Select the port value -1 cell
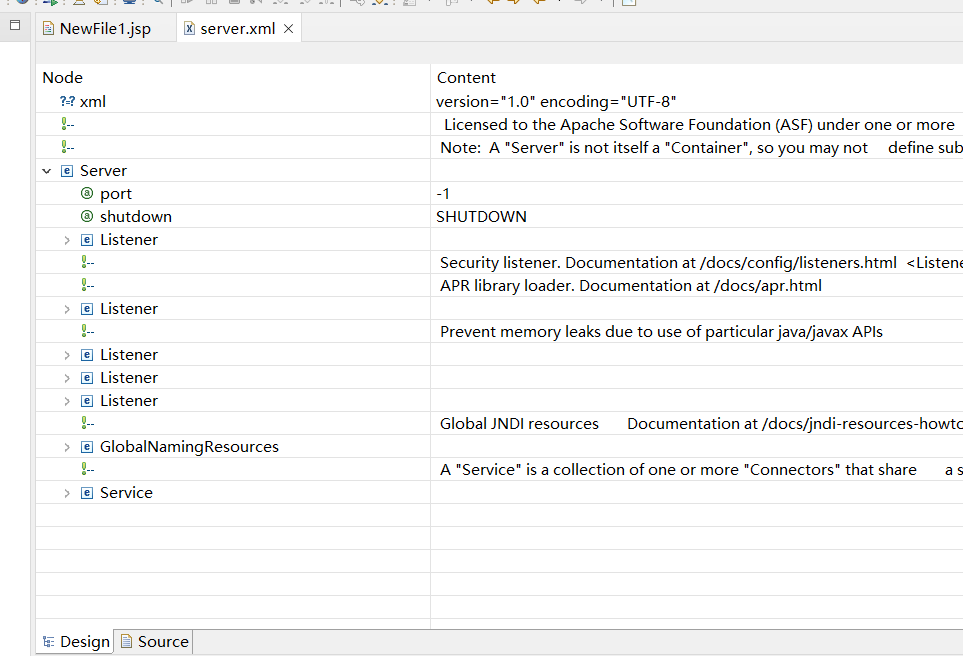 [696, 193]
